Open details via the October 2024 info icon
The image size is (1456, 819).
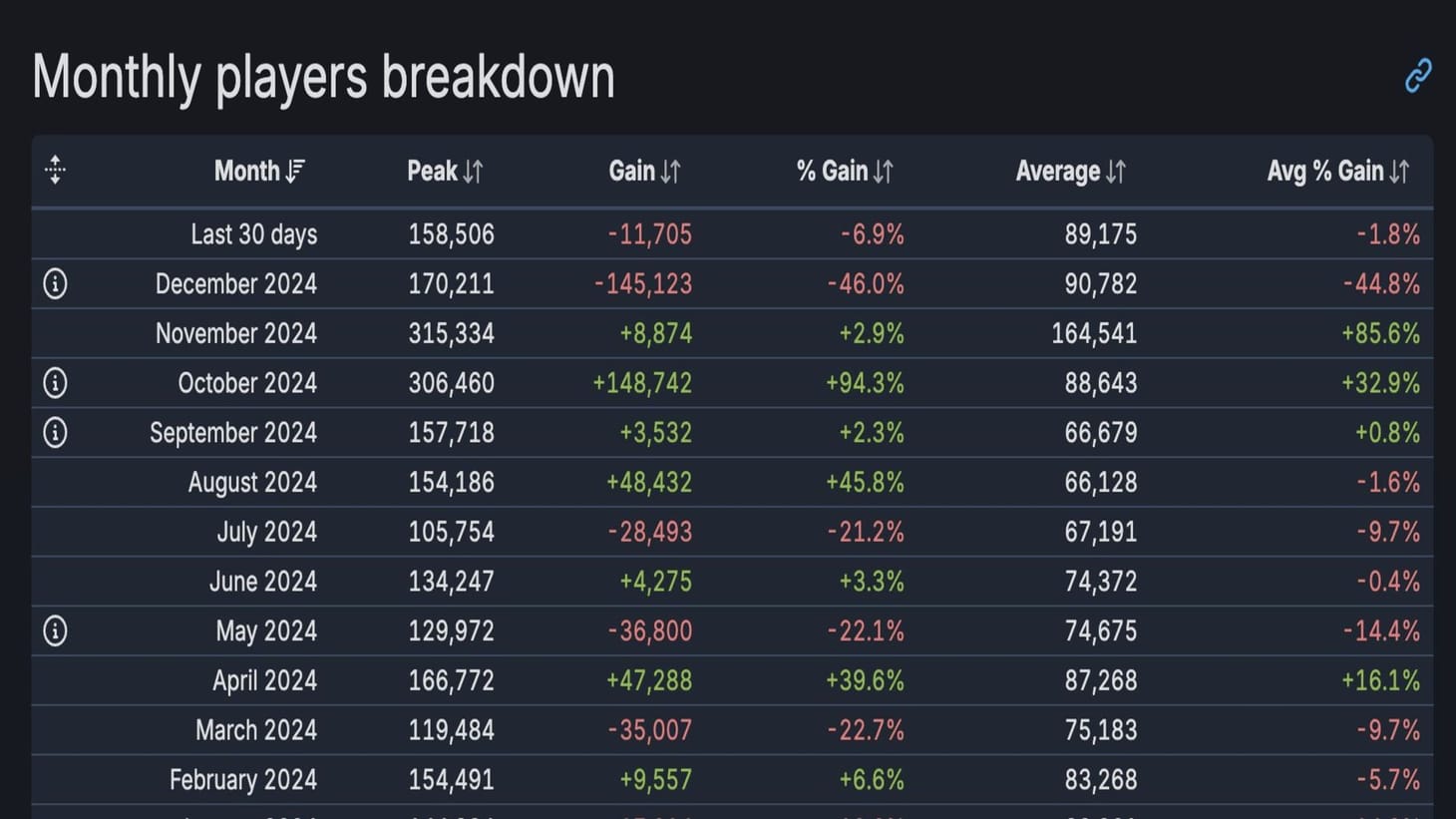pos(54,382)
